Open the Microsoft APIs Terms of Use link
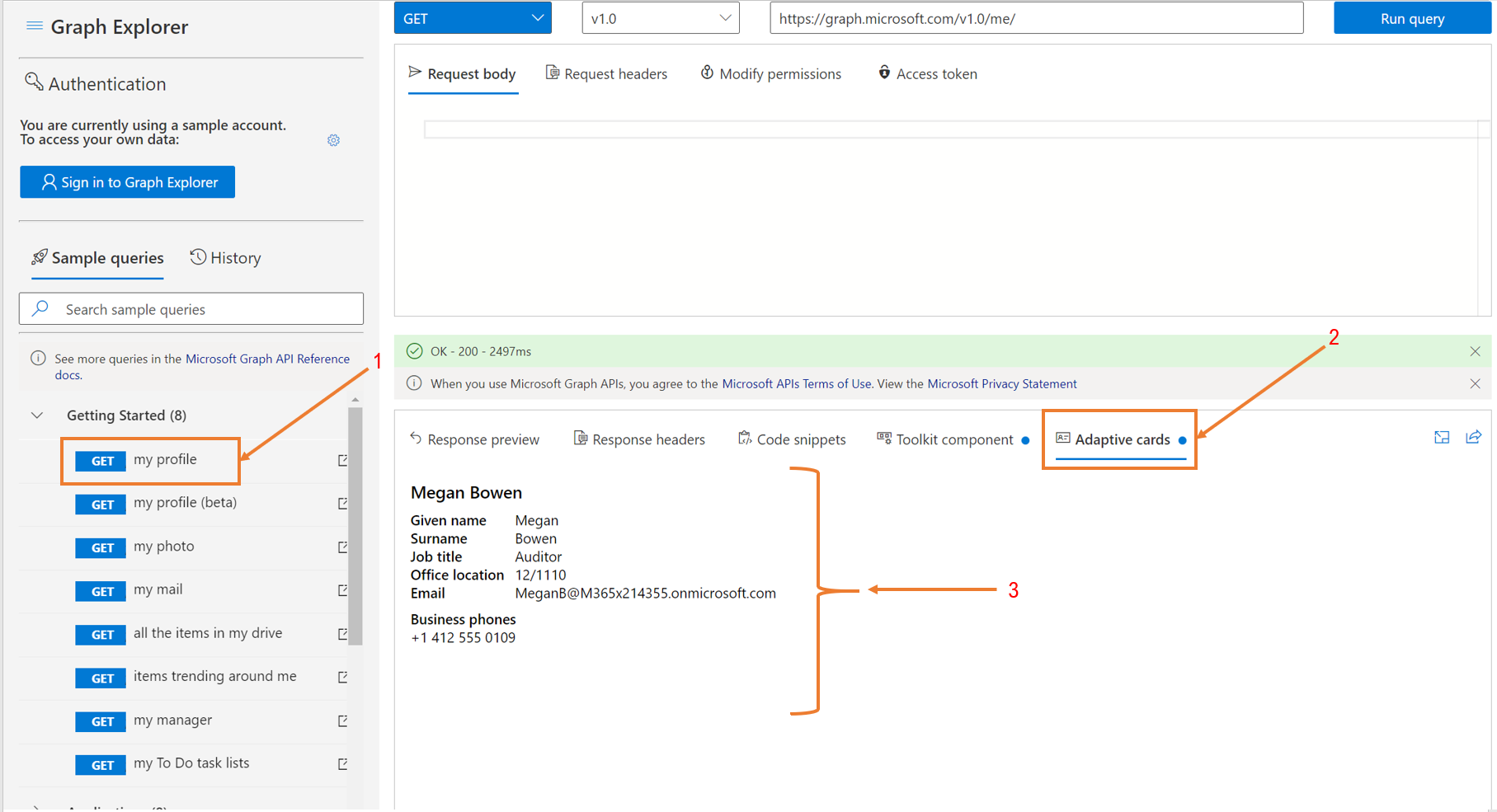Screen dimensions: 1497x812 797,383
